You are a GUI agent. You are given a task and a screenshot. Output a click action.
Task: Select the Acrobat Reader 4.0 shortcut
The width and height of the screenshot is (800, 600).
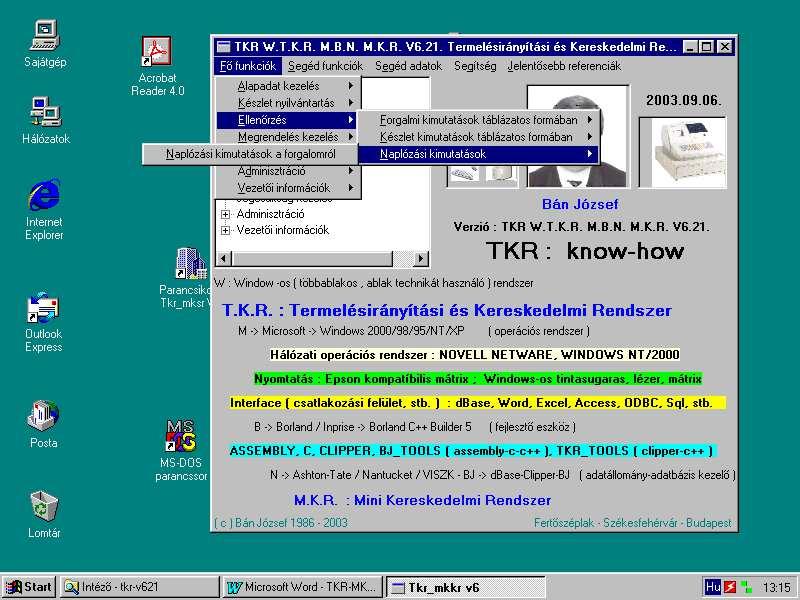click(x=157, y=66)
